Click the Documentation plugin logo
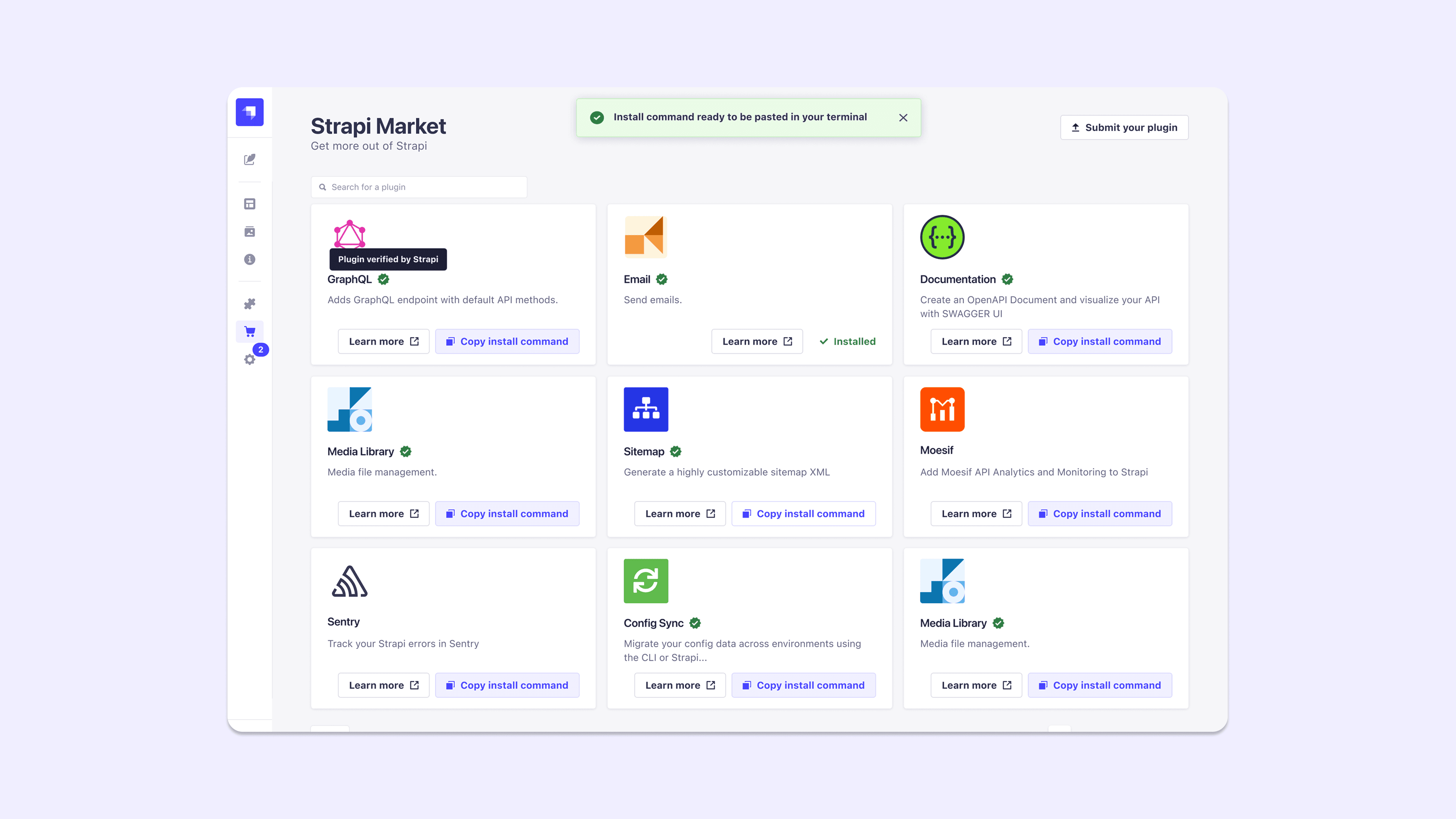The height and width of the screenshot is (819, 1456). coord(941,237)
